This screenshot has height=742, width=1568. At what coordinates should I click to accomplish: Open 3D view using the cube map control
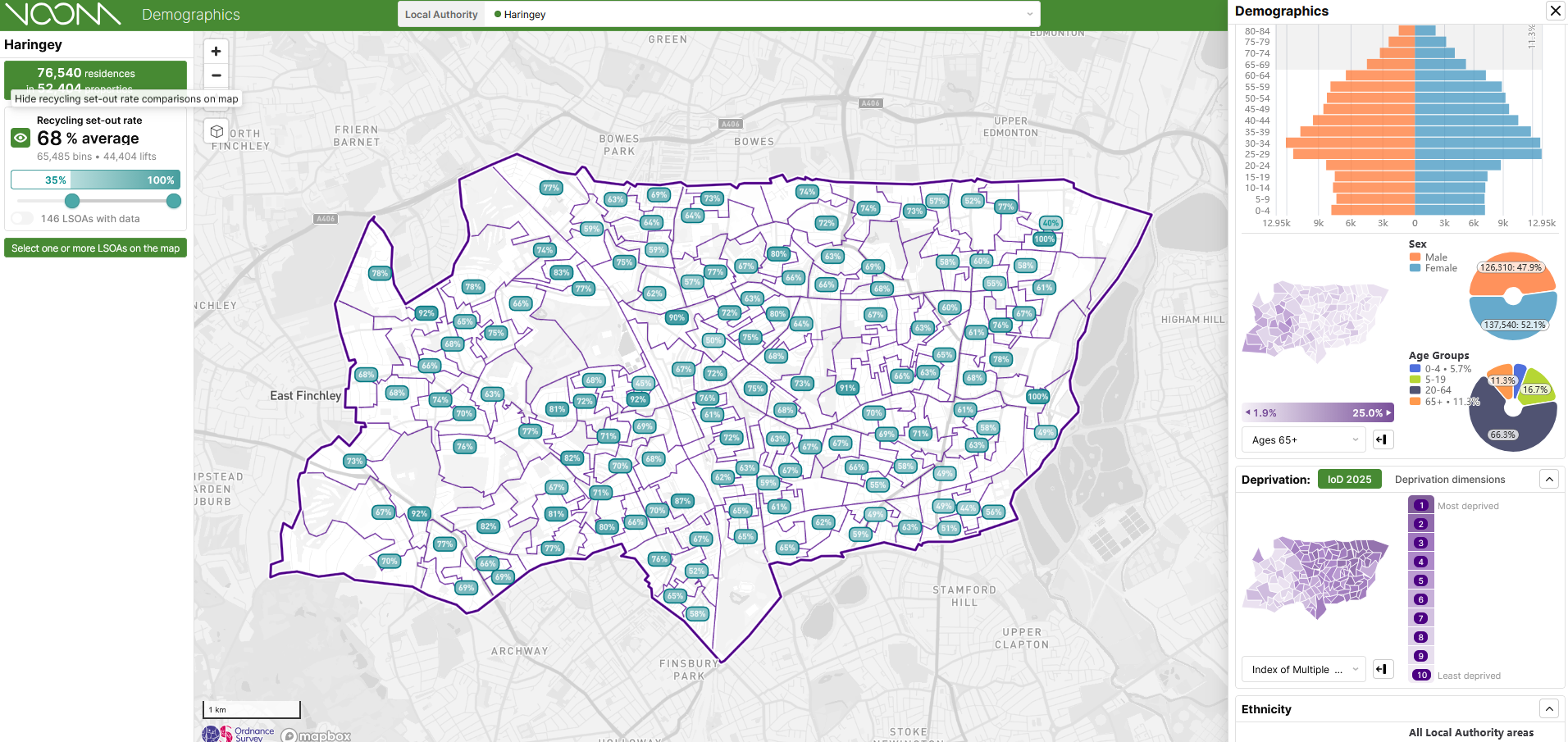(x=216, y=130)
